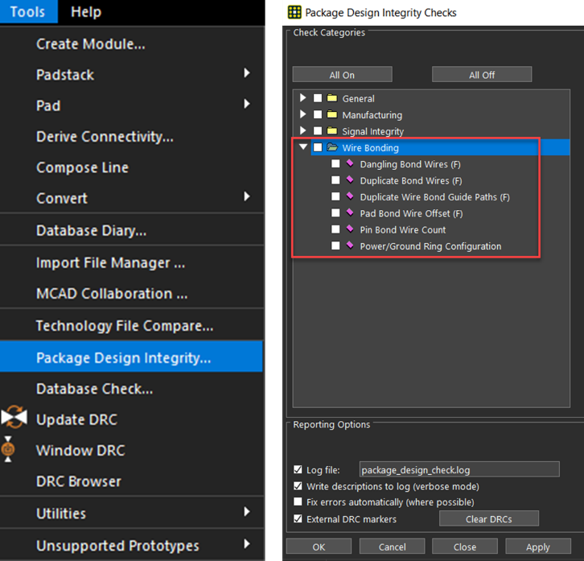Click the General folder icon

[x=332, y=98]
